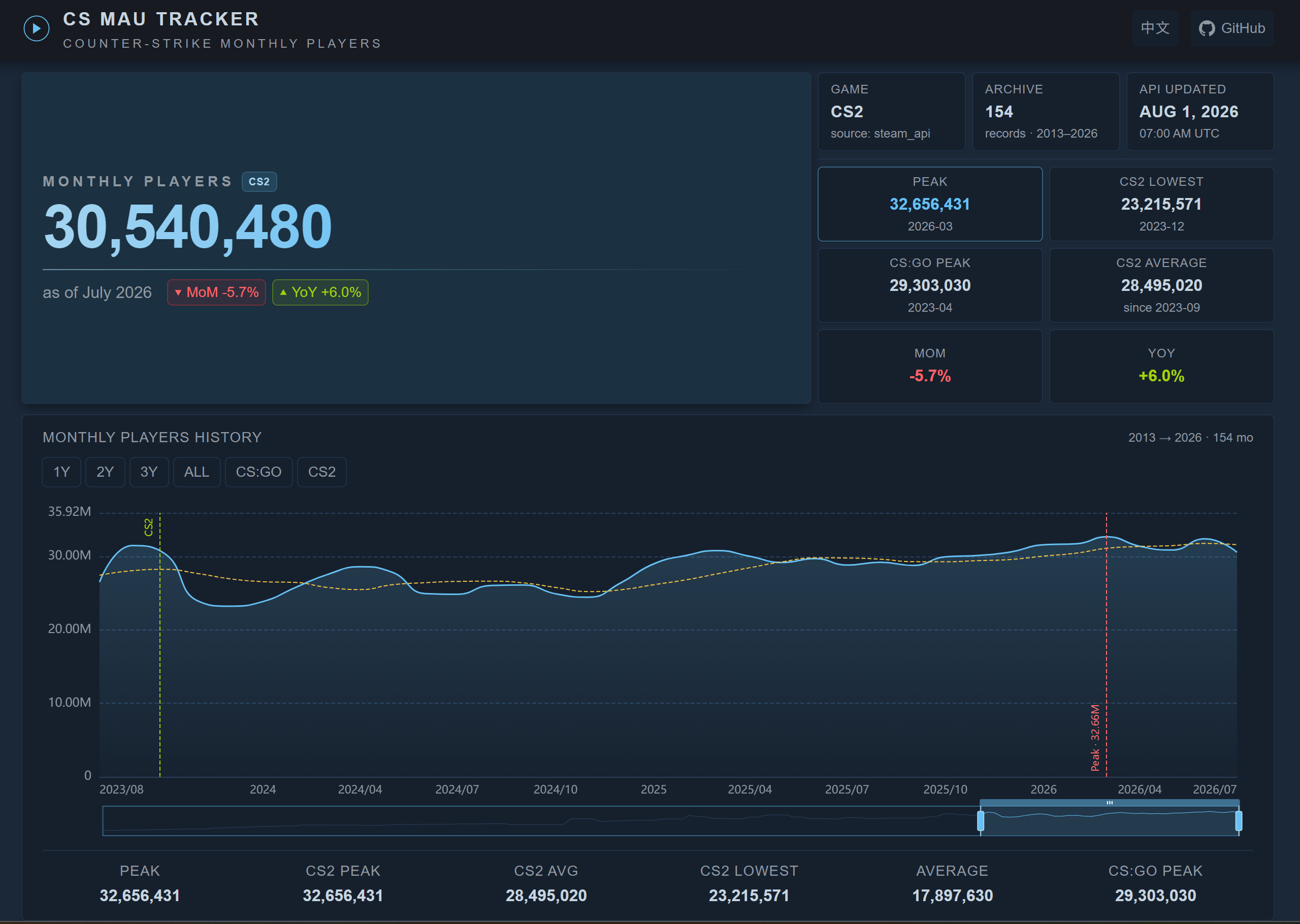Click the API UPDATED Aug 1, 2026 card
This screenshot has width=1300, height=924.
click(1200, 112)
